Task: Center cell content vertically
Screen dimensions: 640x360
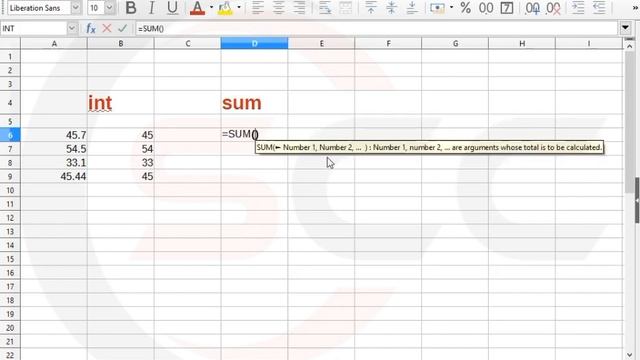Action: pyautogui.click(x=391, y=8)
